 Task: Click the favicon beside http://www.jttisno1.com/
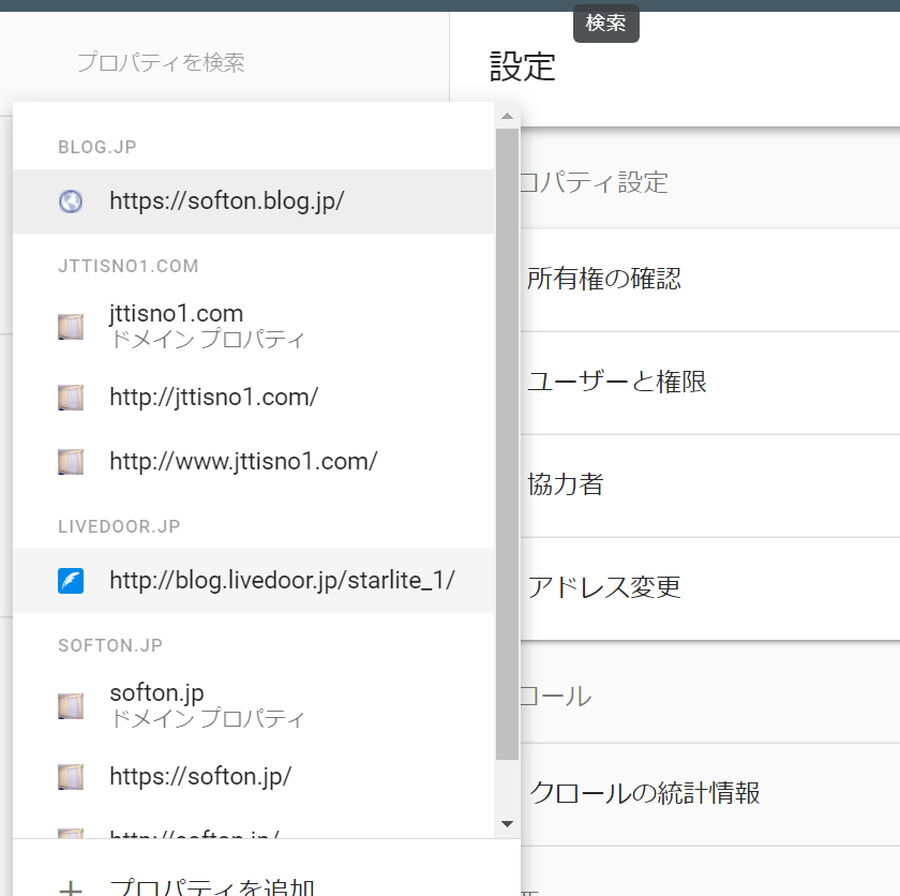(x=71, y=461)
